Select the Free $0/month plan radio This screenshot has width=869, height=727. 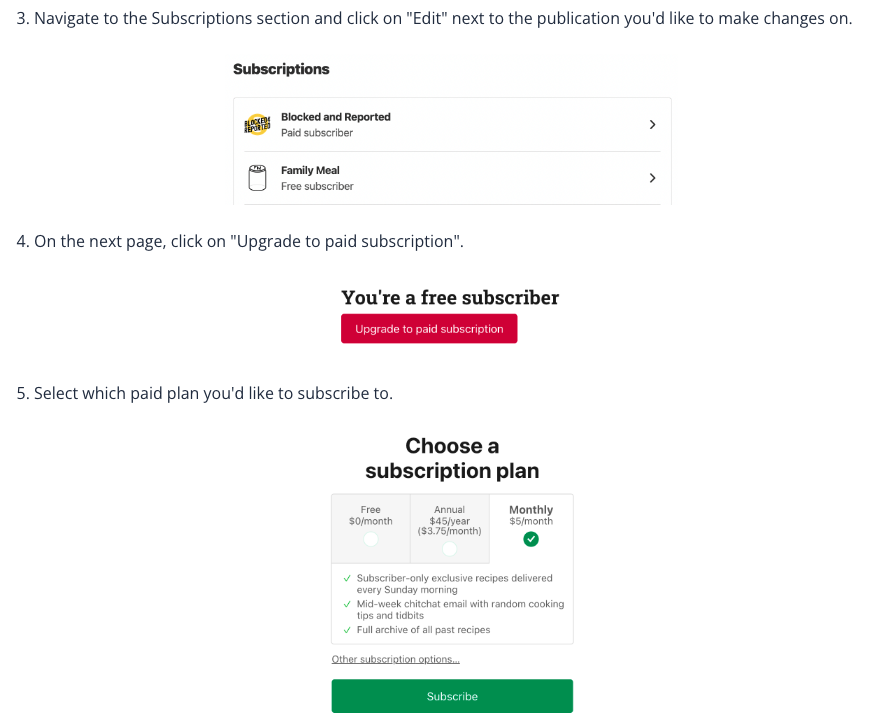point(371,539)
